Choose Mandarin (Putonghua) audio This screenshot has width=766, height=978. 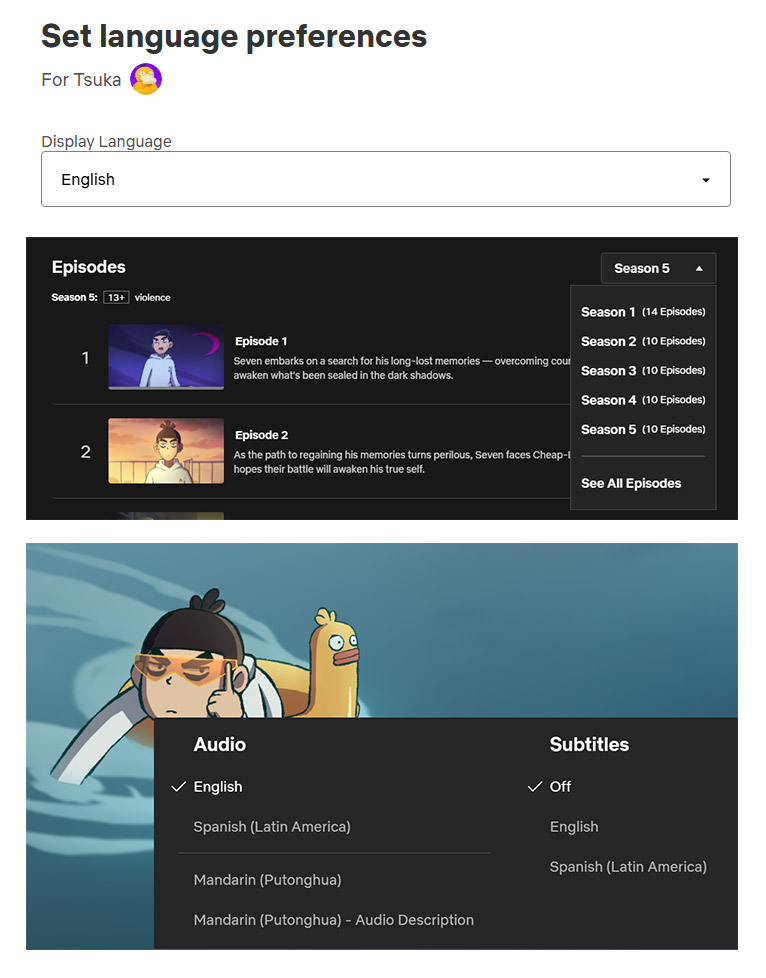(x=267, y=880)
